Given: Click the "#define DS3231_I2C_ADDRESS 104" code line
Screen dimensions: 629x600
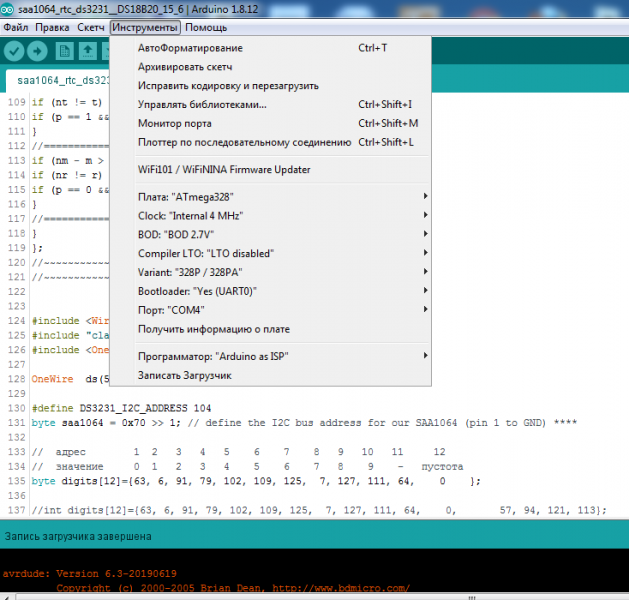Looking at the screenshot, I should click(x=121, y=408).
